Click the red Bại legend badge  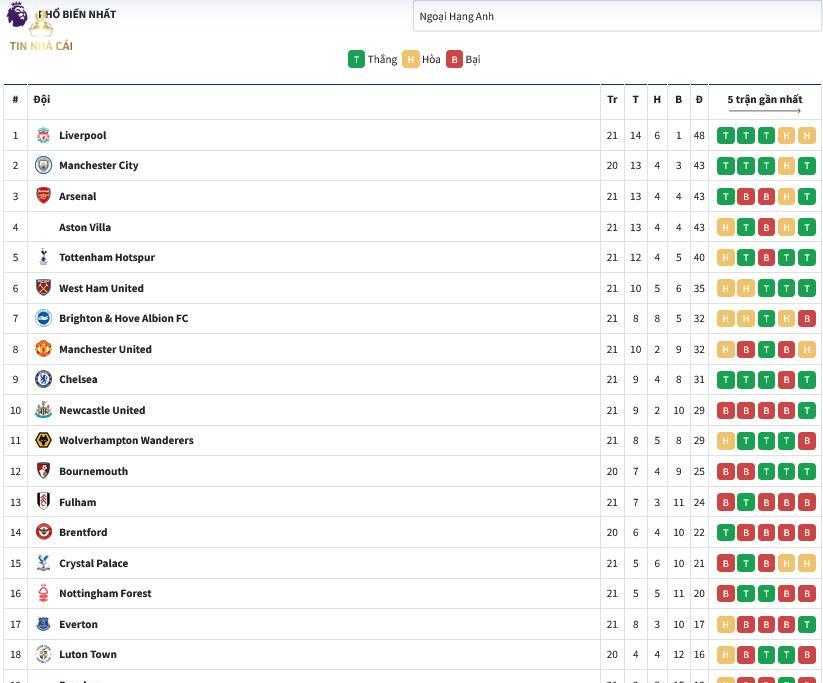454,59
